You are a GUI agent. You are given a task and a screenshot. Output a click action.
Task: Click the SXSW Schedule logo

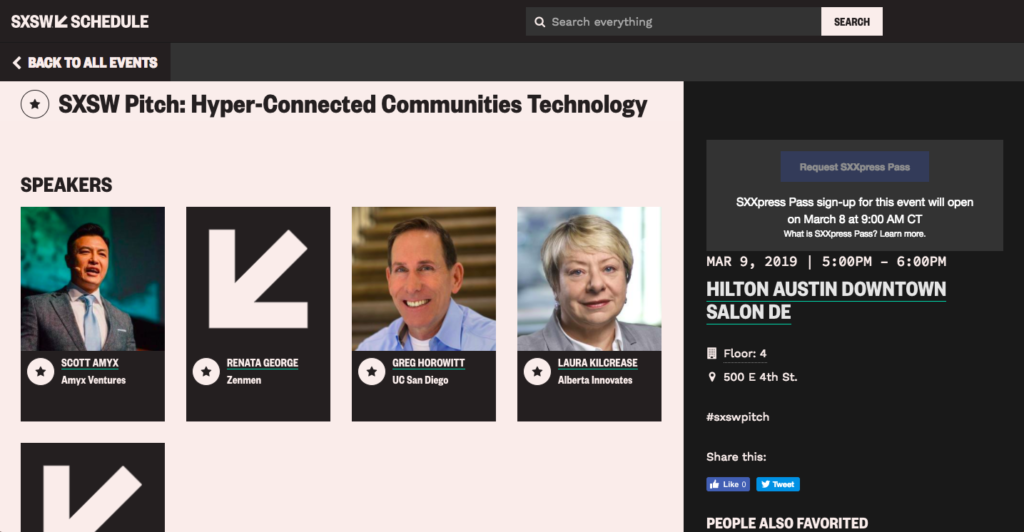pos(80,22)
